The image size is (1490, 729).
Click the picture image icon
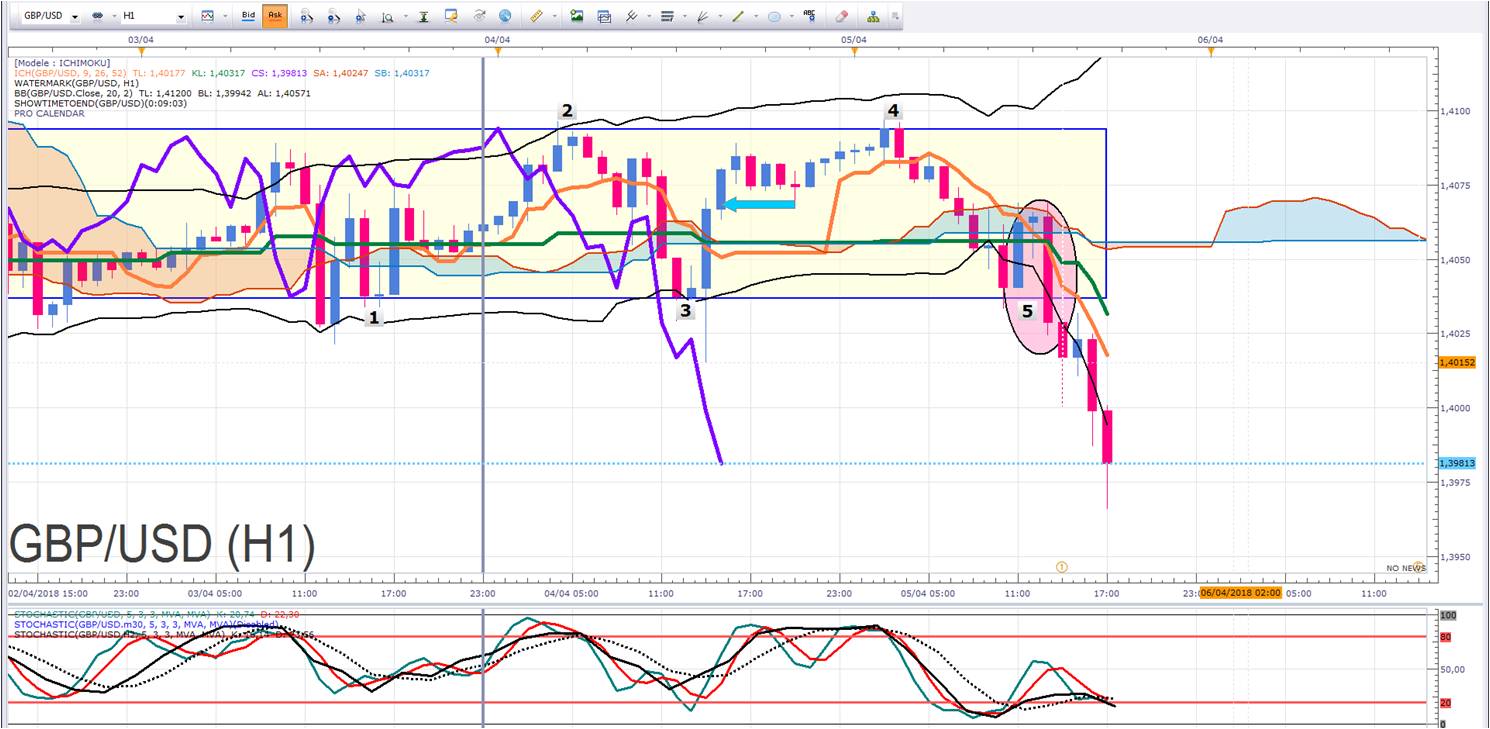(x=577, y=17)
